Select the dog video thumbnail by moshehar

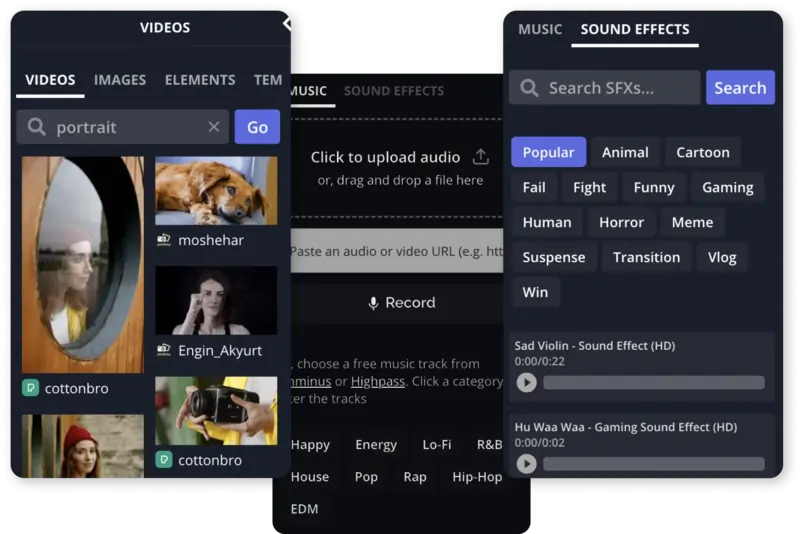point(216,191)
